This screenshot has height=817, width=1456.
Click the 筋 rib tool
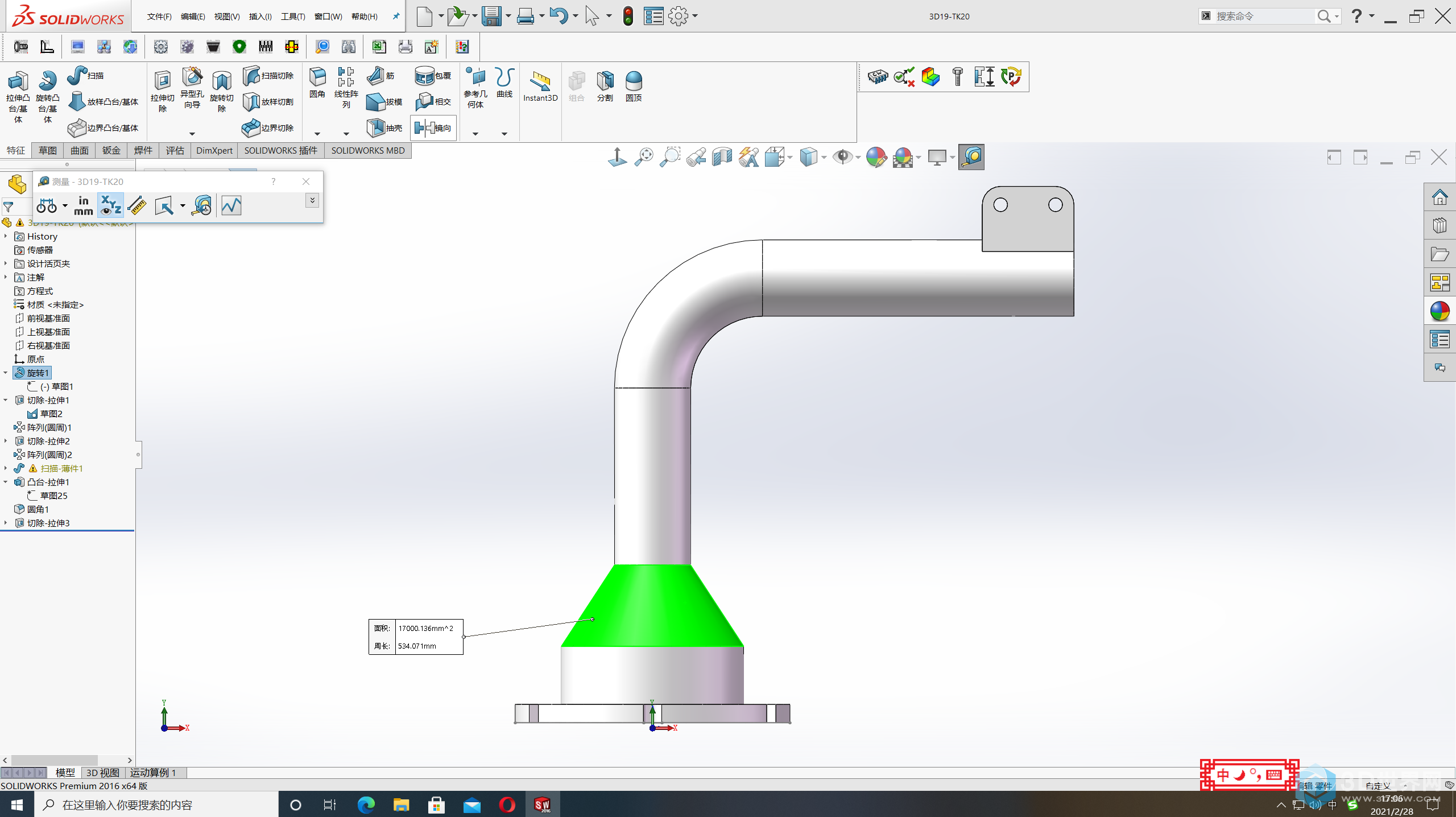click(x=381, y=76)
